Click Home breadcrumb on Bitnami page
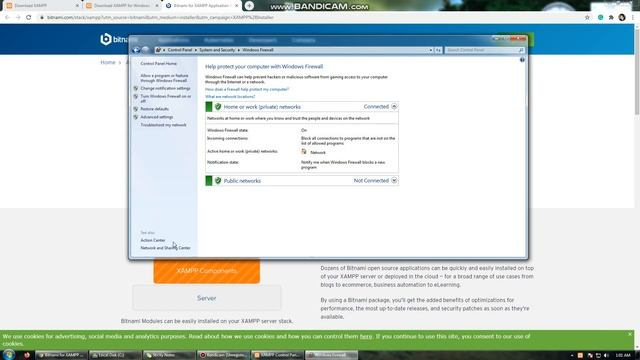 (x=108, y=62)
